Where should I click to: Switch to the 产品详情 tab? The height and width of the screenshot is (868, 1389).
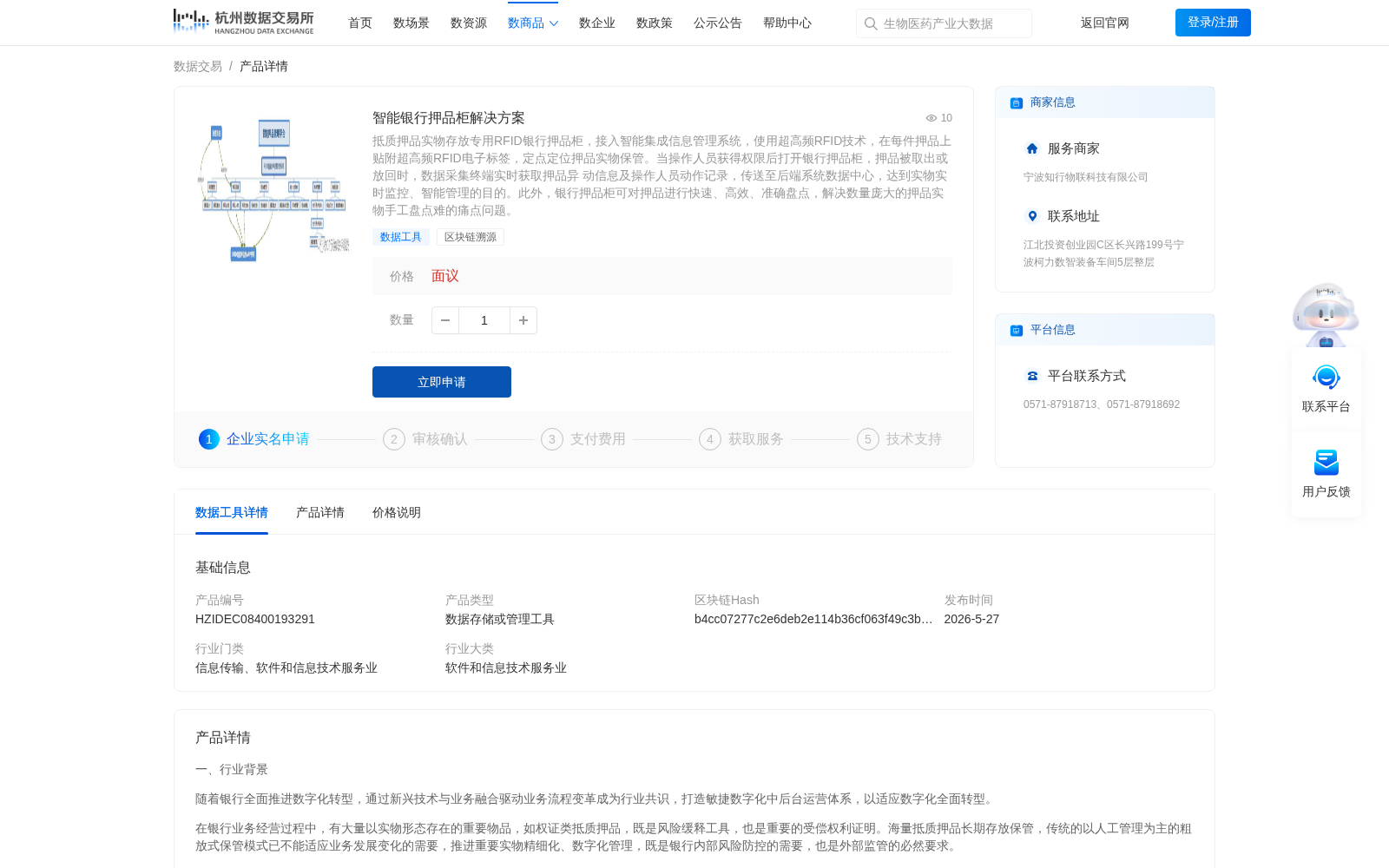point(320,512)
